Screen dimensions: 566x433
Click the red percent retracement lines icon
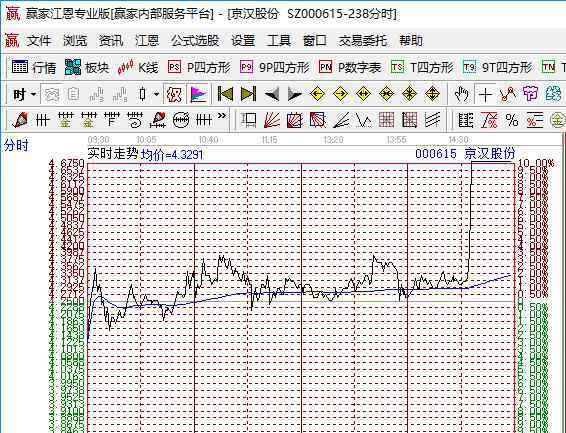(489, 120)
